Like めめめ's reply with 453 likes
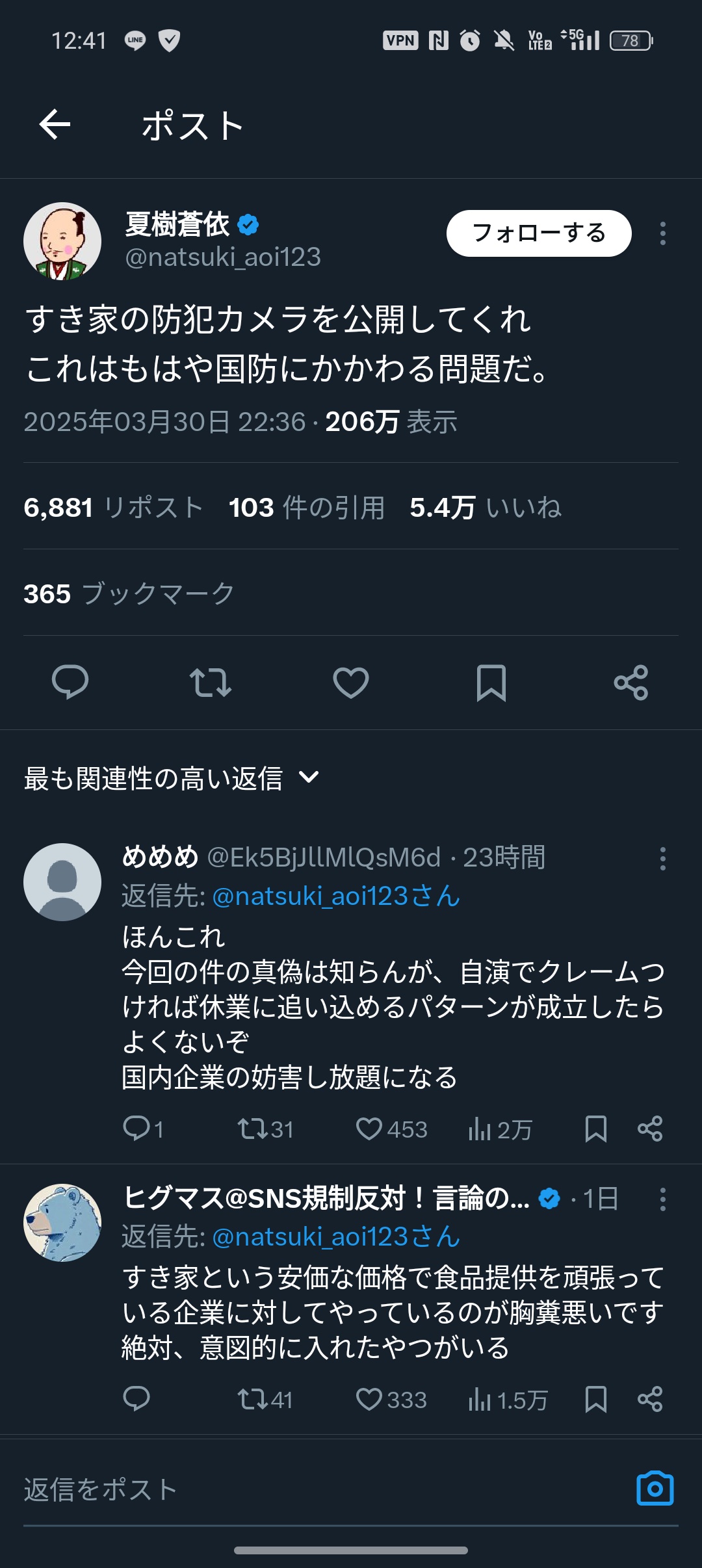The image size is (702, 1568). [369, 1129]
